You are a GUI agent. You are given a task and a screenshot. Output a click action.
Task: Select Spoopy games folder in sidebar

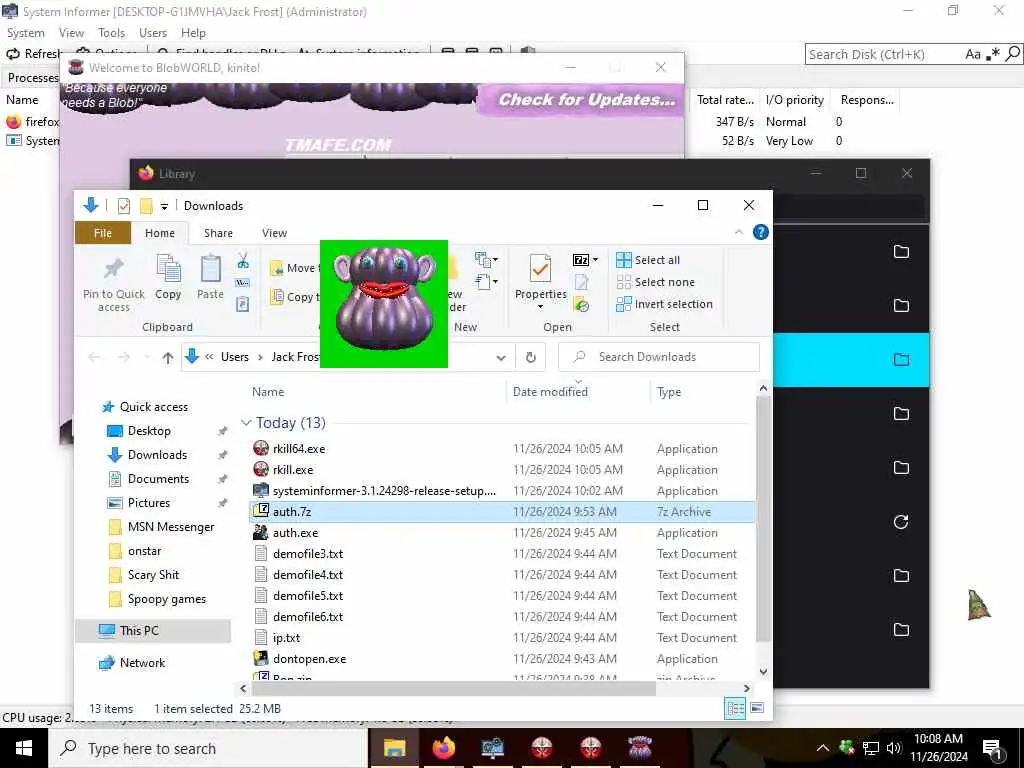tap(167, 599)
